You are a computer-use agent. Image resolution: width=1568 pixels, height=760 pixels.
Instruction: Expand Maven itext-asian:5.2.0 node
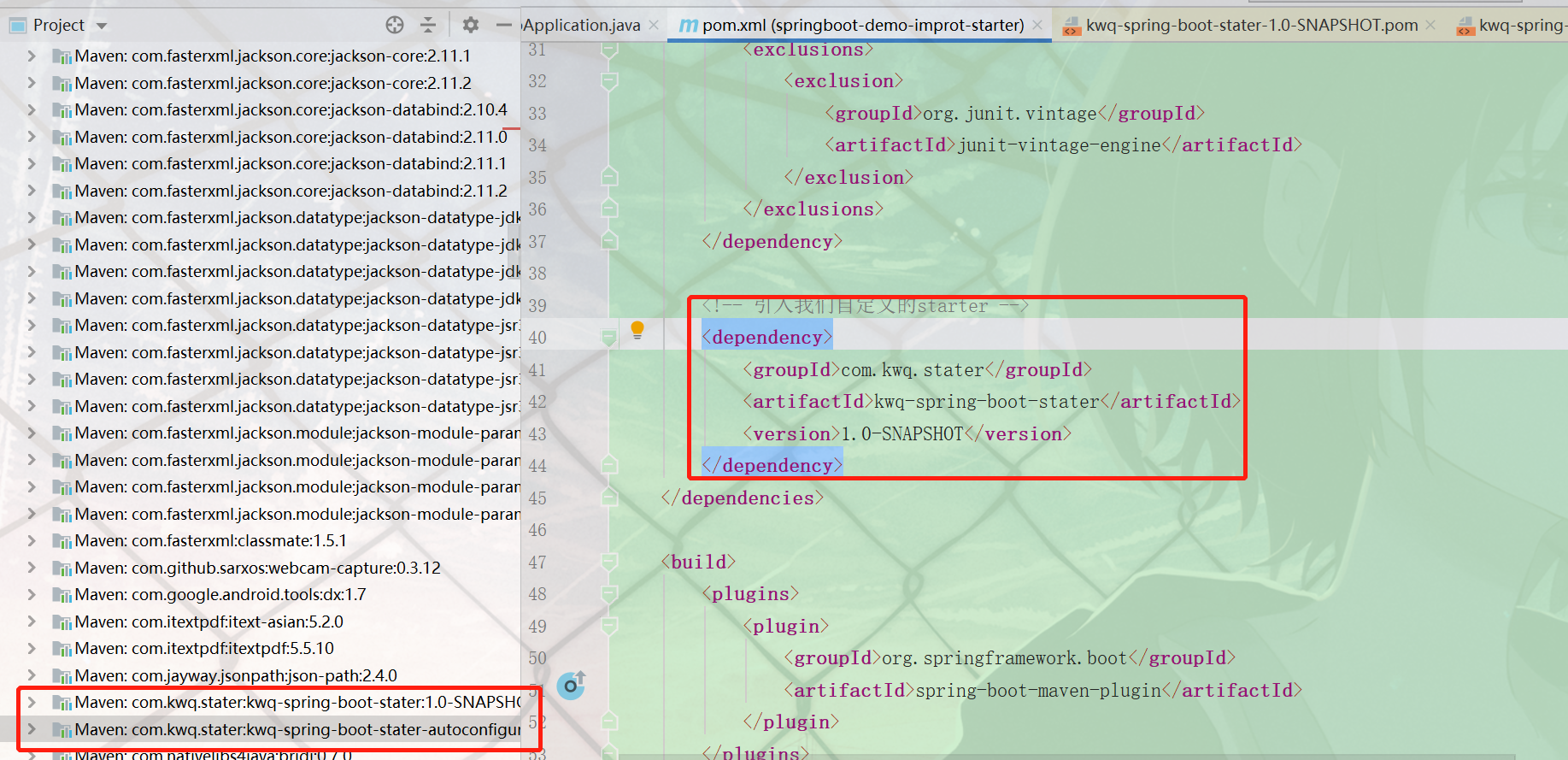tap(32, 622)
